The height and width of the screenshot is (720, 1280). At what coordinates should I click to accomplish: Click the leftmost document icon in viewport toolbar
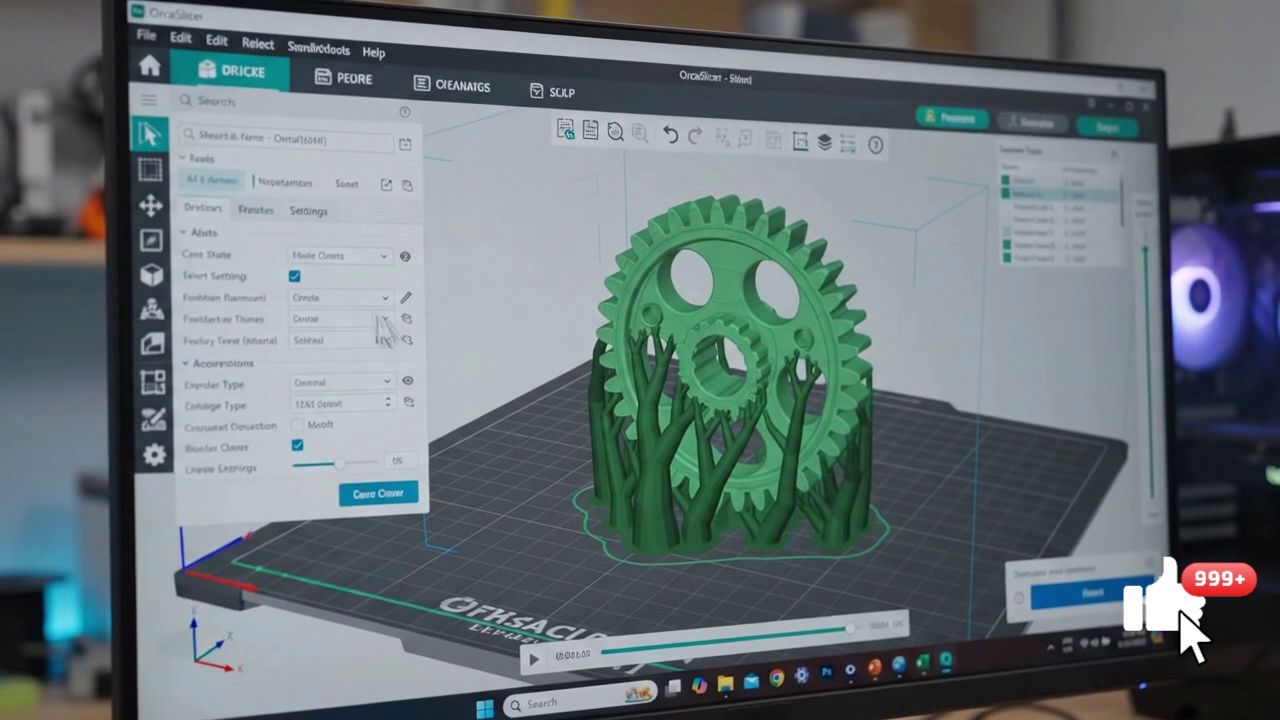click(566, 129)
